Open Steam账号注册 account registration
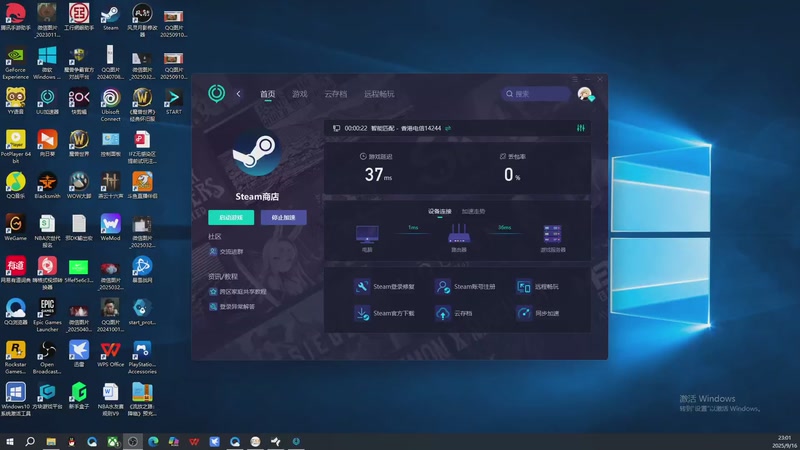Image resolution: width=800 pixels, height=450 pixels. click(x=465, y=287)
